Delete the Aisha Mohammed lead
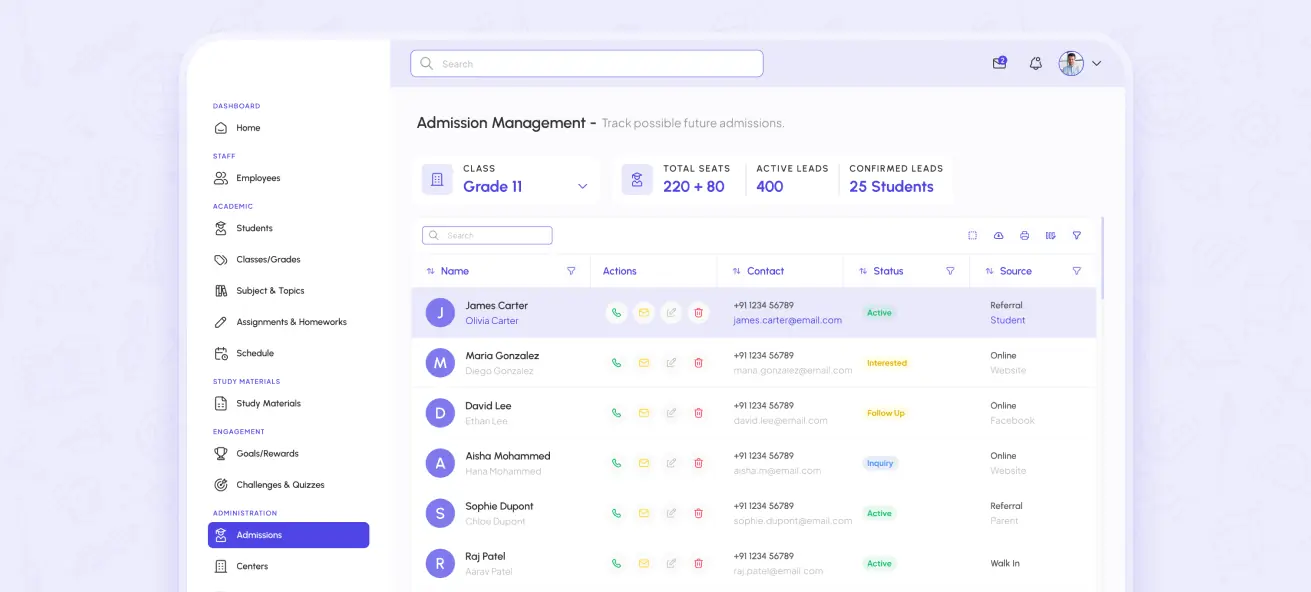1311x592 pixels. [698, 463]
